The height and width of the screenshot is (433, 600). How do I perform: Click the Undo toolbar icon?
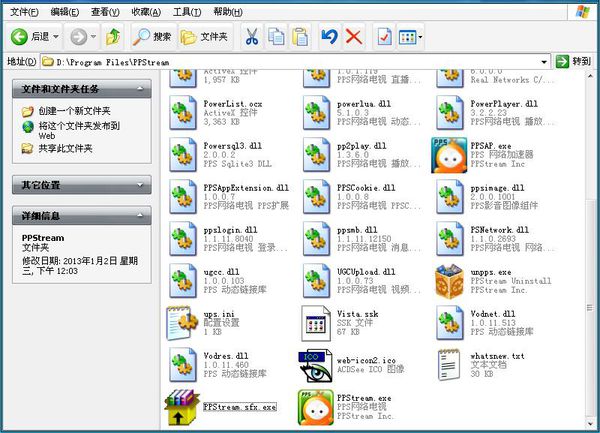point(329,36)
